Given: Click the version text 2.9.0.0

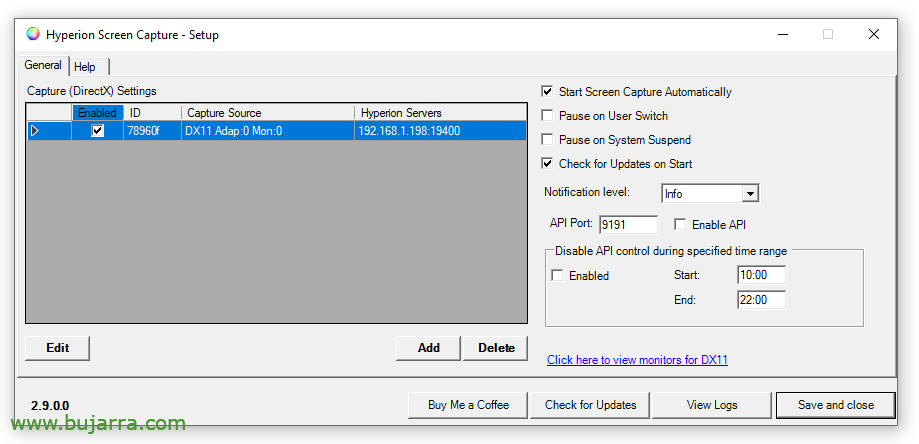Looking at the screenshot, I should click(x=50, y=405).
